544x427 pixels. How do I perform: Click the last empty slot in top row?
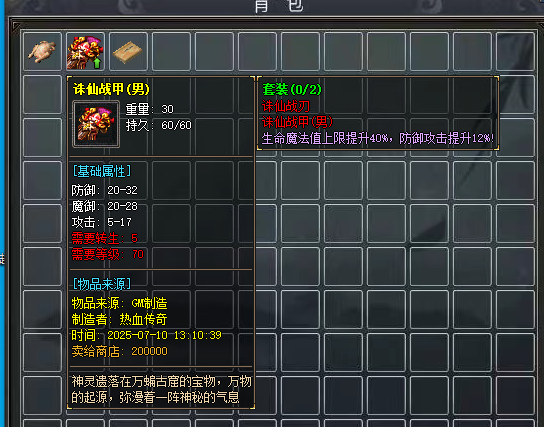[x=515, y=52]
